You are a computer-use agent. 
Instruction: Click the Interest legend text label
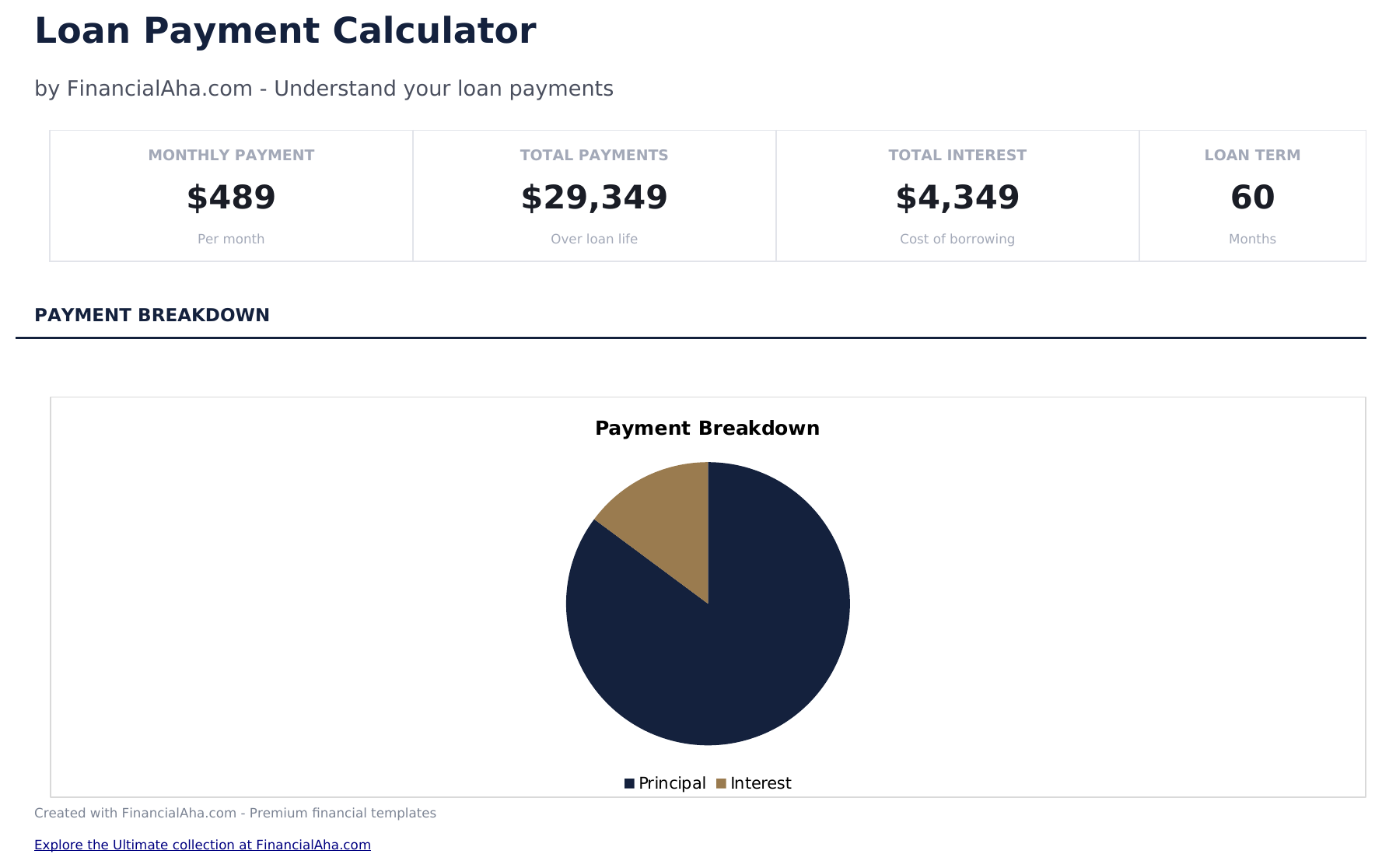pos(761,783)
